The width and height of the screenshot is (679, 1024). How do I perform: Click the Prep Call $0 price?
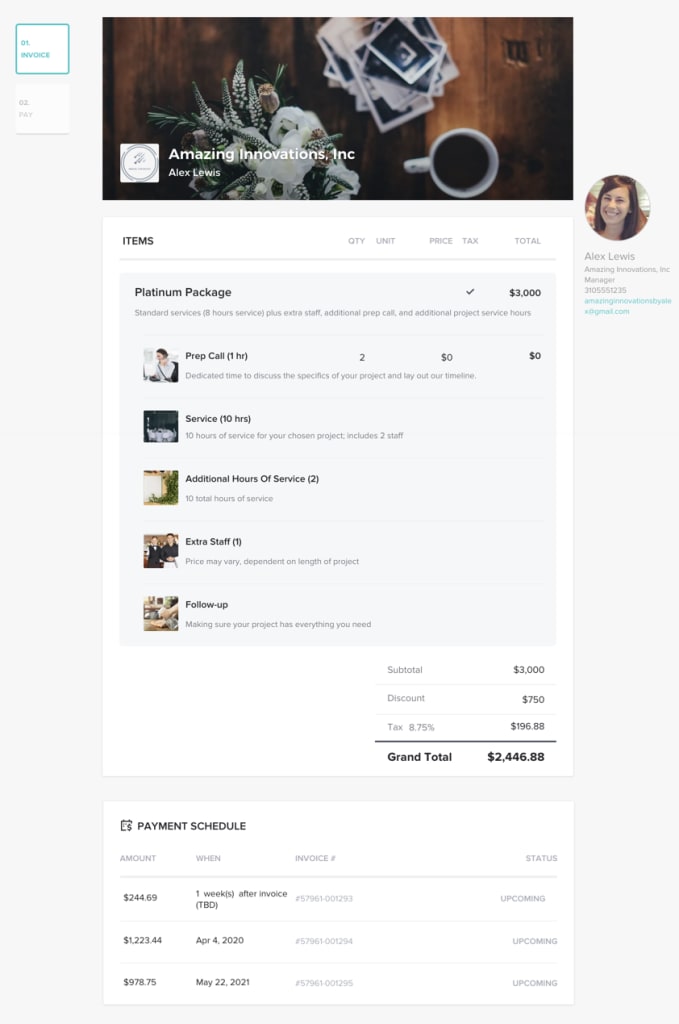pos(447,357)
